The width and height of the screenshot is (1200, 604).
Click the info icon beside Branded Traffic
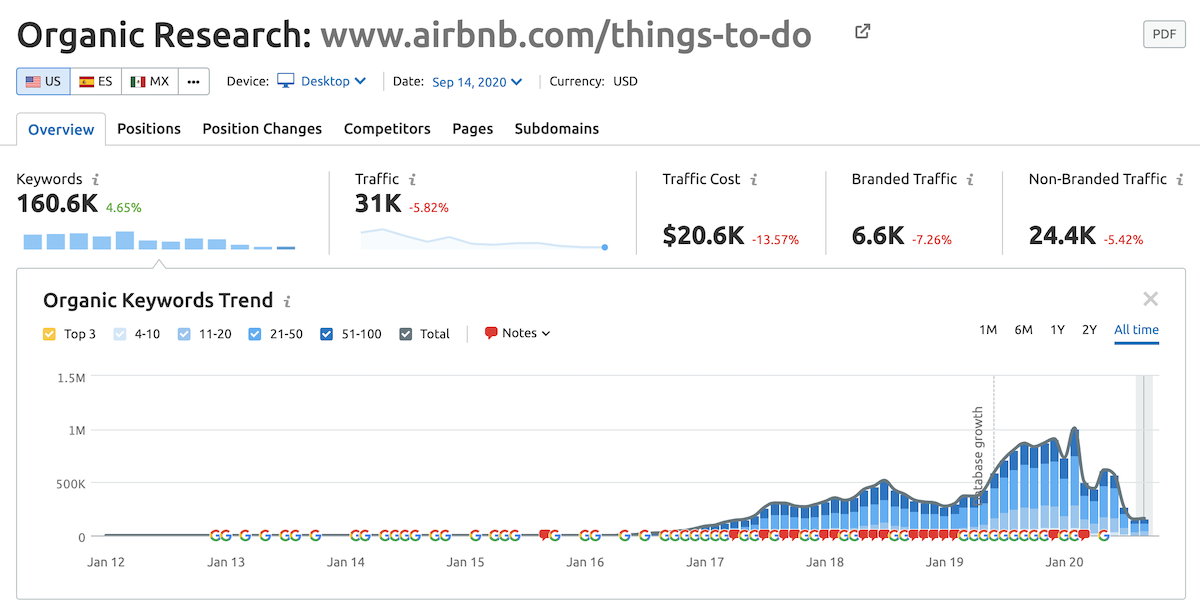[x=971, y=180]
